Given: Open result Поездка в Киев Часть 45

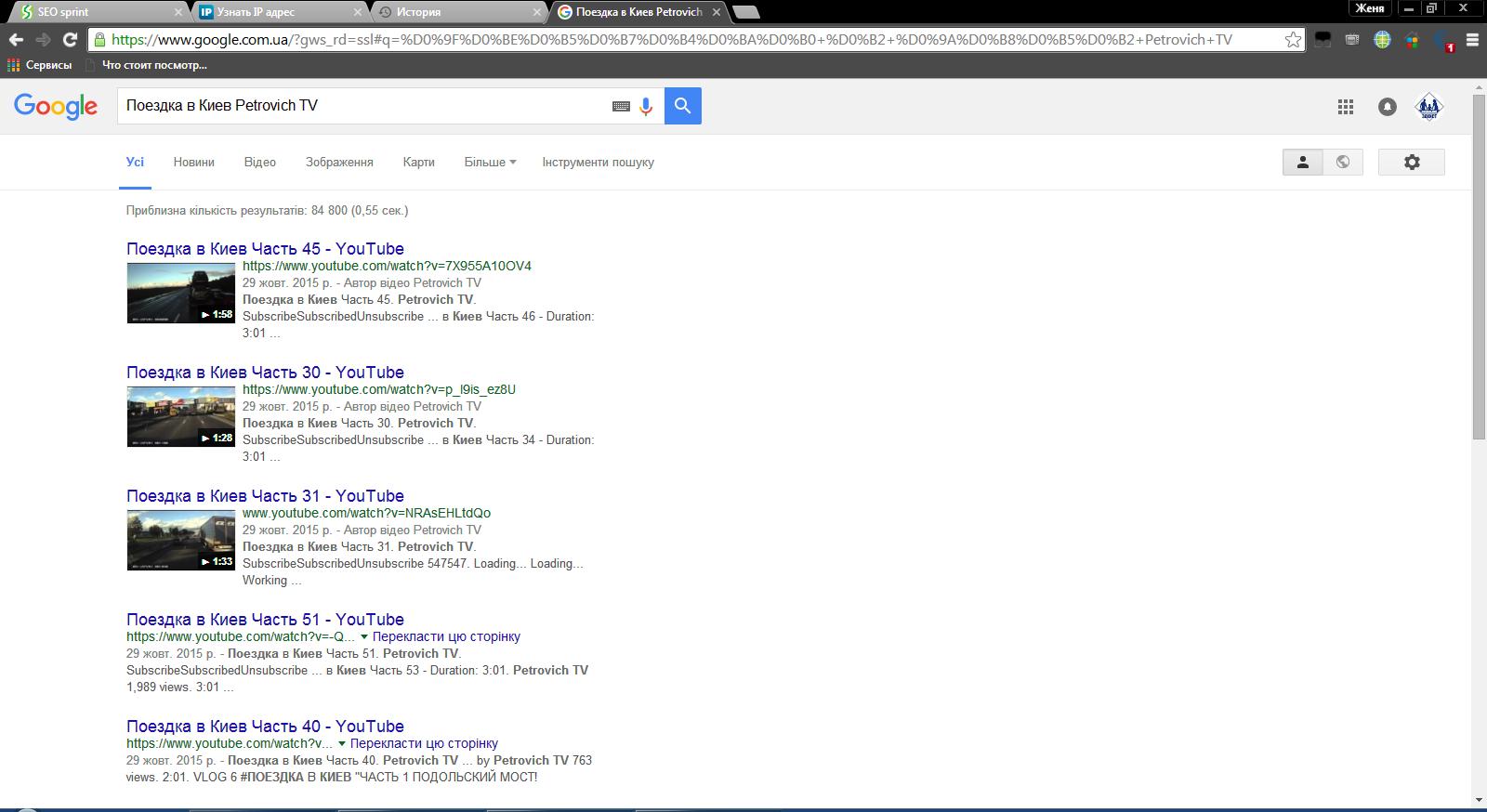Looking at the screenshot, I should [x=265, y=249].
